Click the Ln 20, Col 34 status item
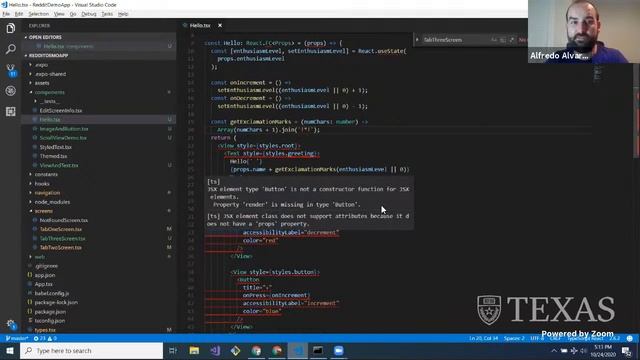The height and width of the screenshot is (360, 640). 483,338
